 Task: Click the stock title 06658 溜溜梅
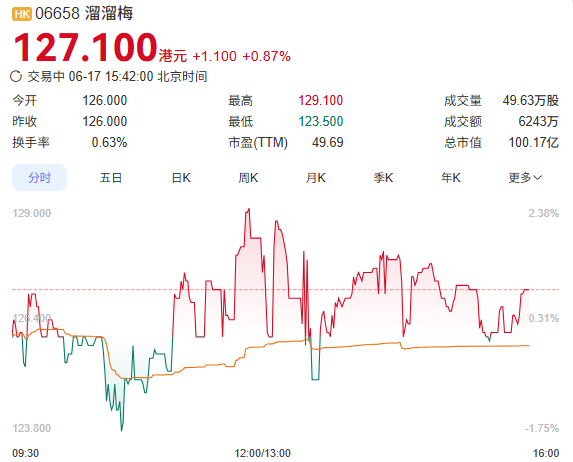tap(84, 14)
